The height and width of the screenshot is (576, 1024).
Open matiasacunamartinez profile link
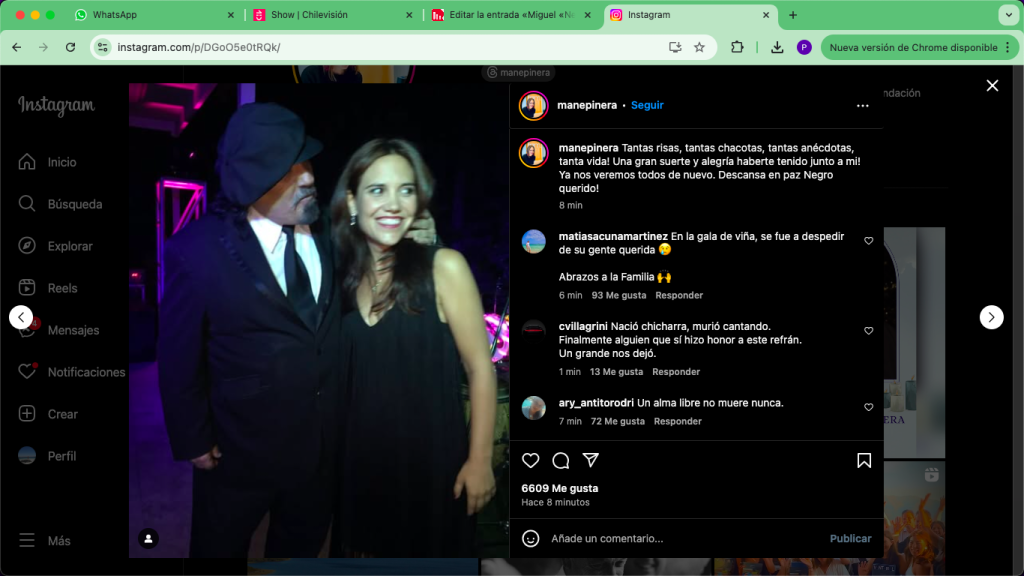(x=613, y=236)
